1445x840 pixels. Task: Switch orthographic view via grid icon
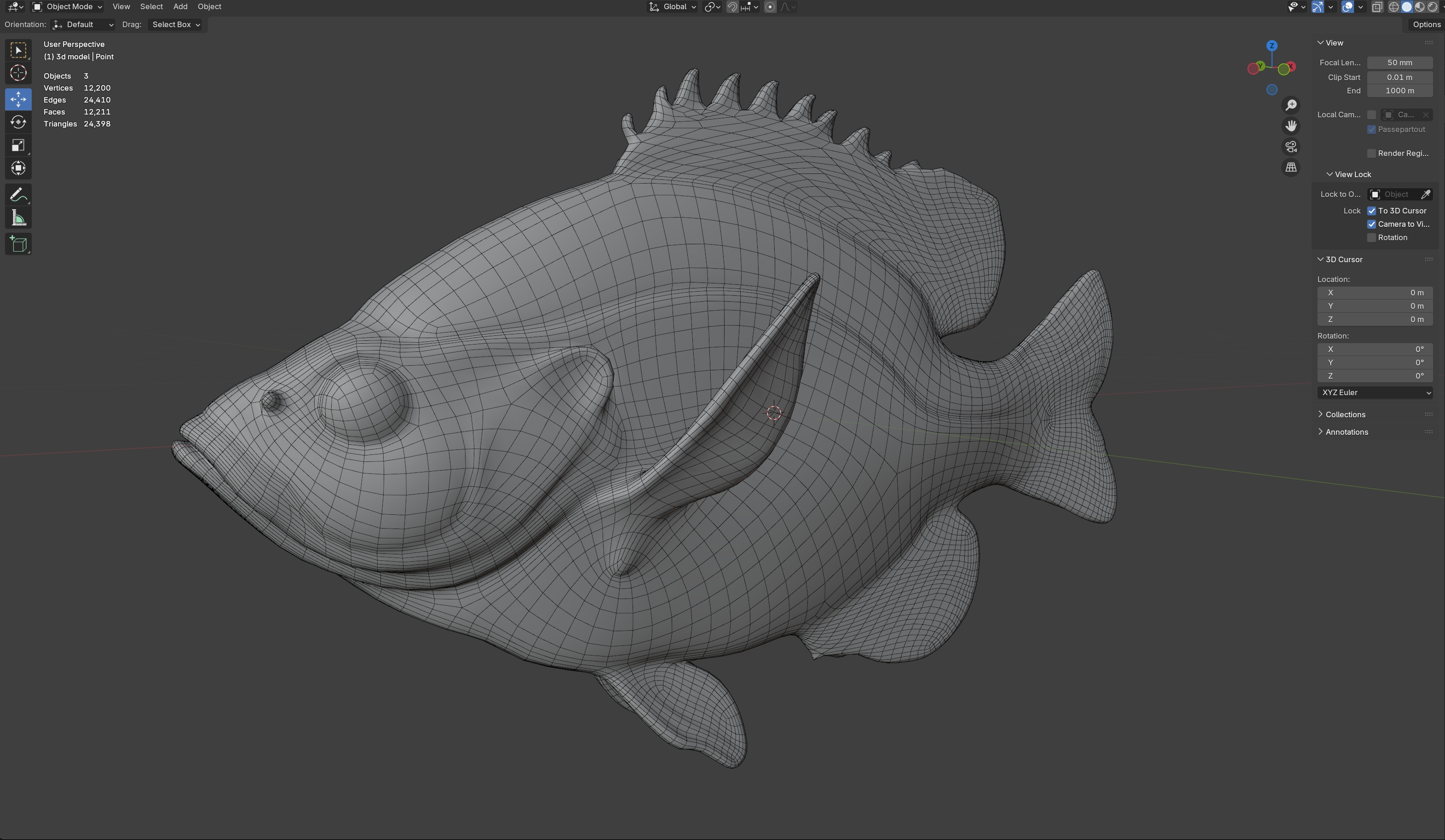[x=1291, y=167]
